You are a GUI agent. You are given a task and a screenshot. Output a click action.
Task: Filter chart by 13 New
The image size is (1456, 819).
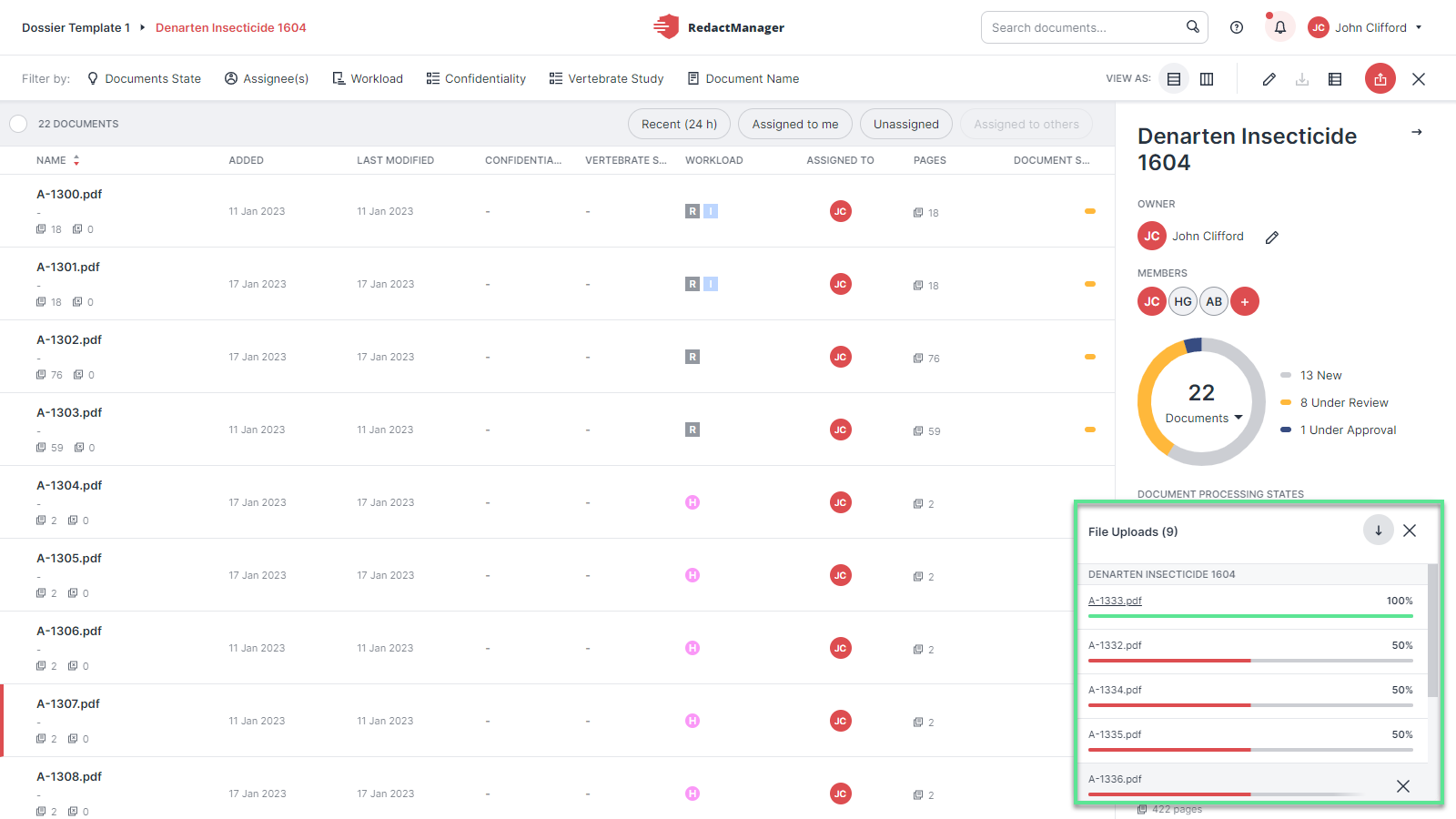click(x=1311, y=375)
